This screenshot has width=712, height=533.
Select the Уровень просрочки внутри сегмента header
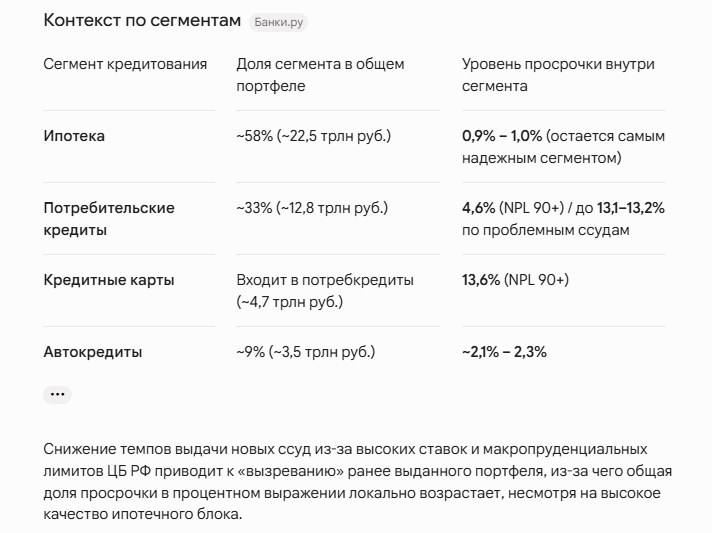click(x=558, y=75)
